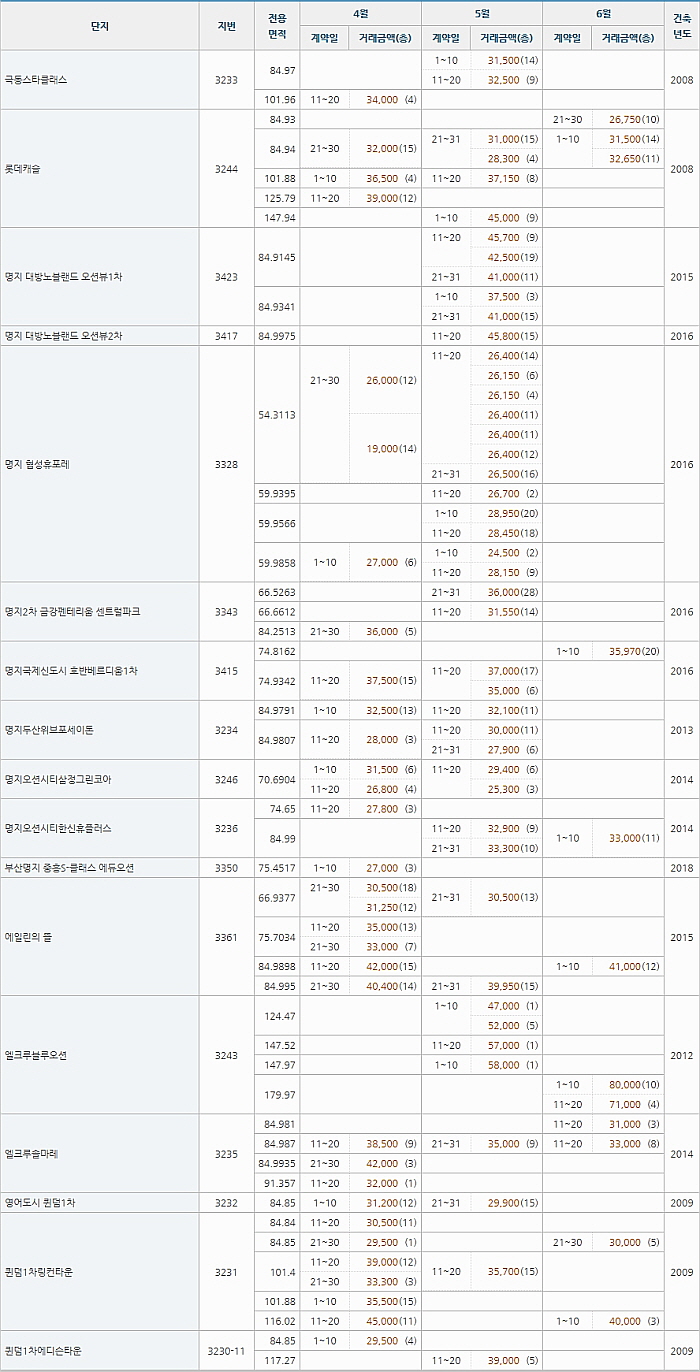Click the May price 45,800(15)

[x=513, y=336]
